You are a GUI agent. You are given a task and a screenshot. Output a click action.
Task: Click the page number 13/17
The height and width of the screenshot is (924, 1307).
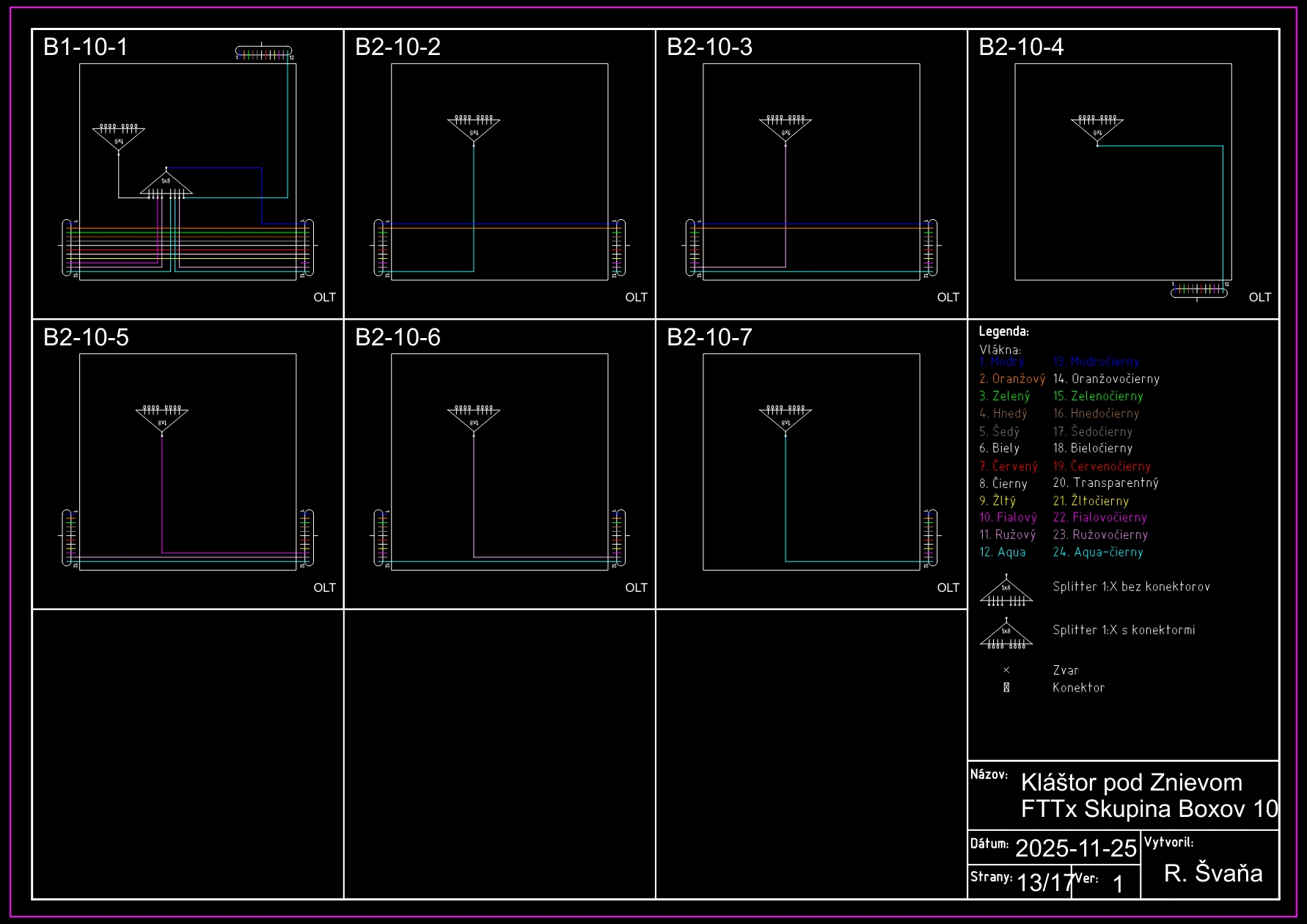pos(1044,882)
